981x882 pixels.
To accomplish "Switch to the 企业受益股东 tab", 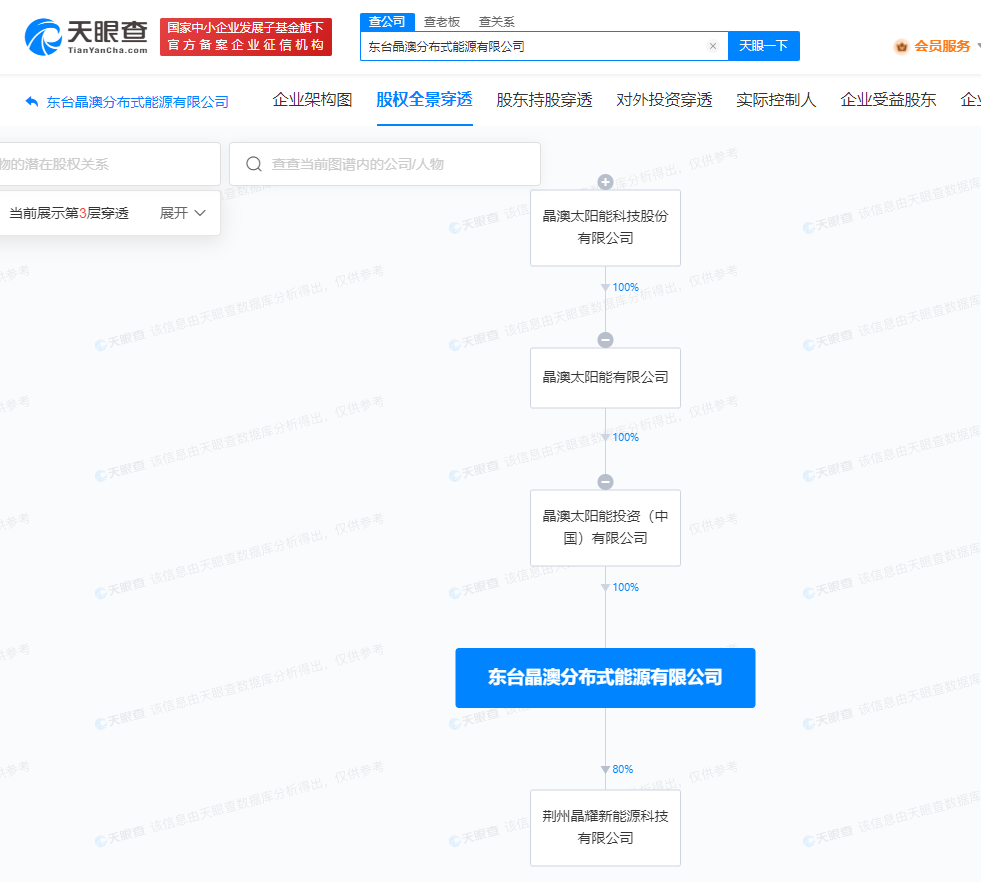I will [888, 100].
